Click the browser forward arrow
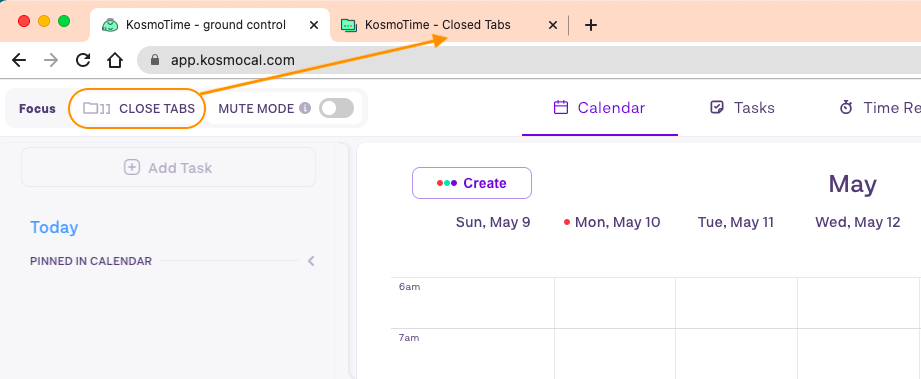921x379 pixels. (x=51, y=60)
